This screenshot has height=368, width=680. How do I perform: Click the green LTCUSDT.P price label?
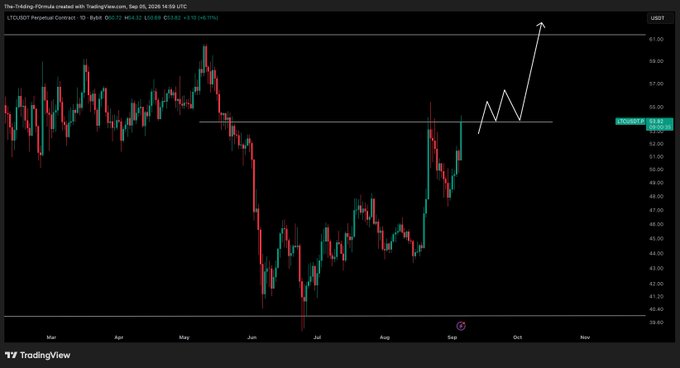pyautogui.click(x=630, y=121)
